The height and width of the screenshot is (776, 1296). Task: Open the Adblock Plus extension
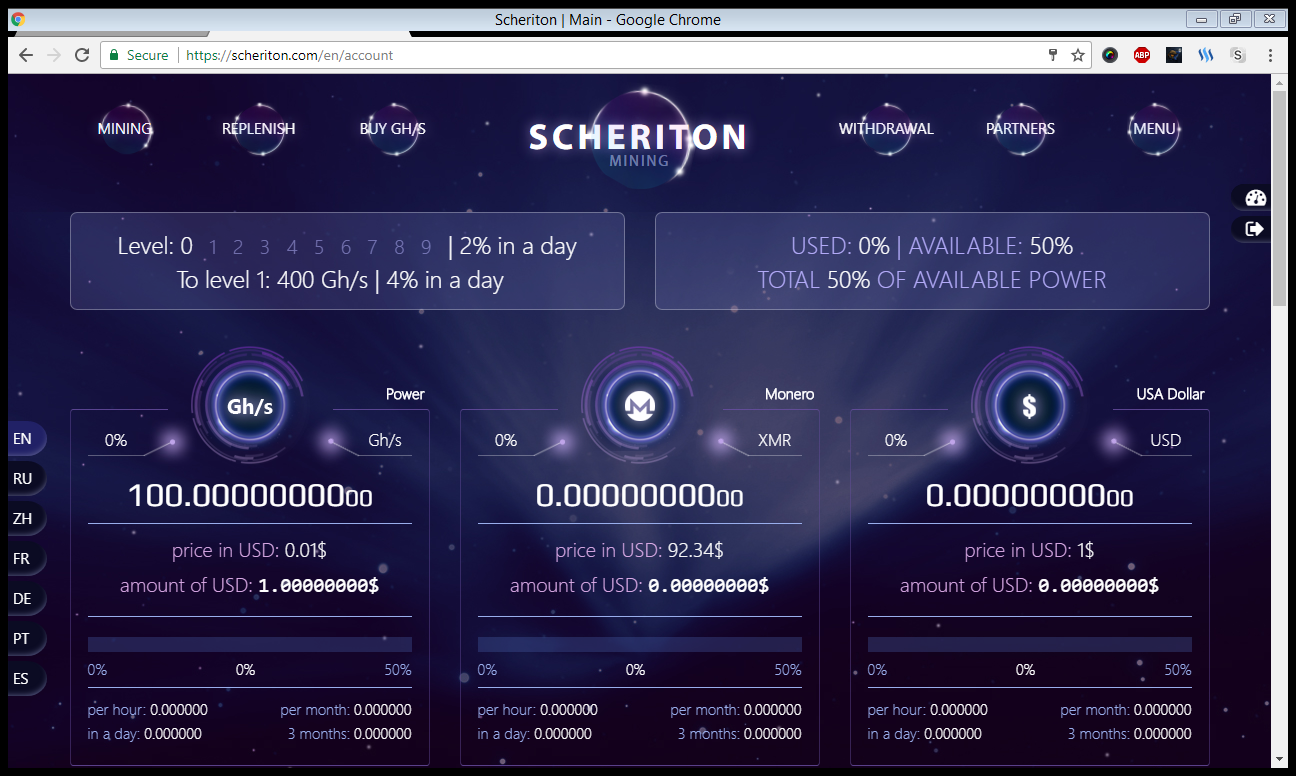[x=1142, y=55]
